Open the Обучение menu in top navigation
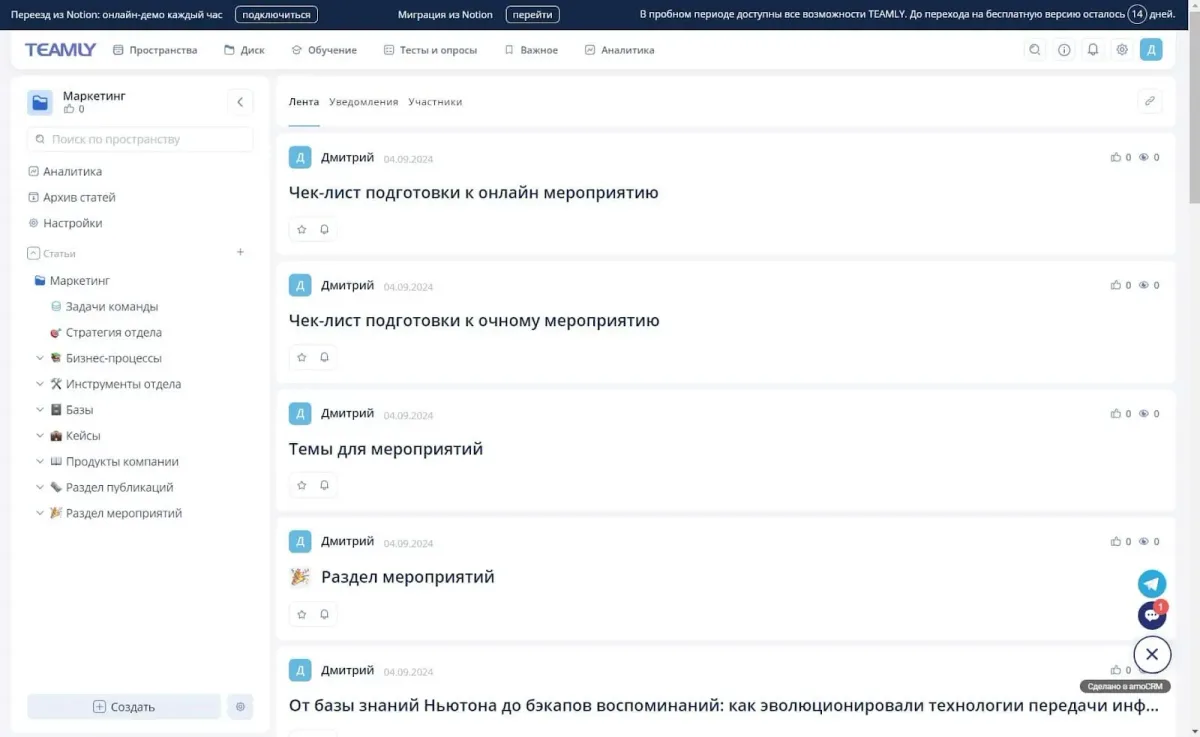 click(324, 50)
